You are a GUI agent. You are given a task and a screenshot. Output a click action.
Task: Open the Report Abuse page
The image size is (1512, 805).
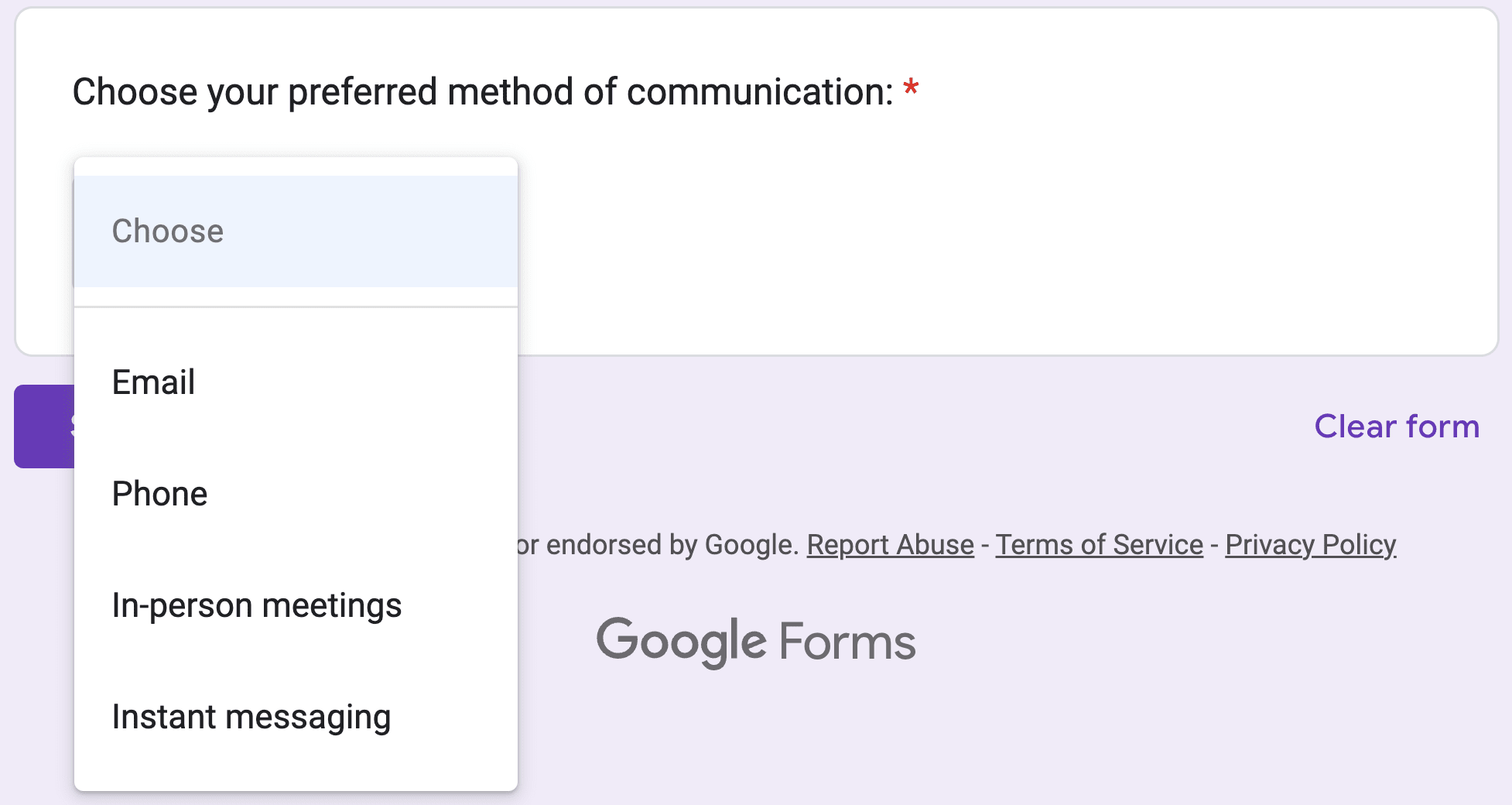tap(889, 544)
